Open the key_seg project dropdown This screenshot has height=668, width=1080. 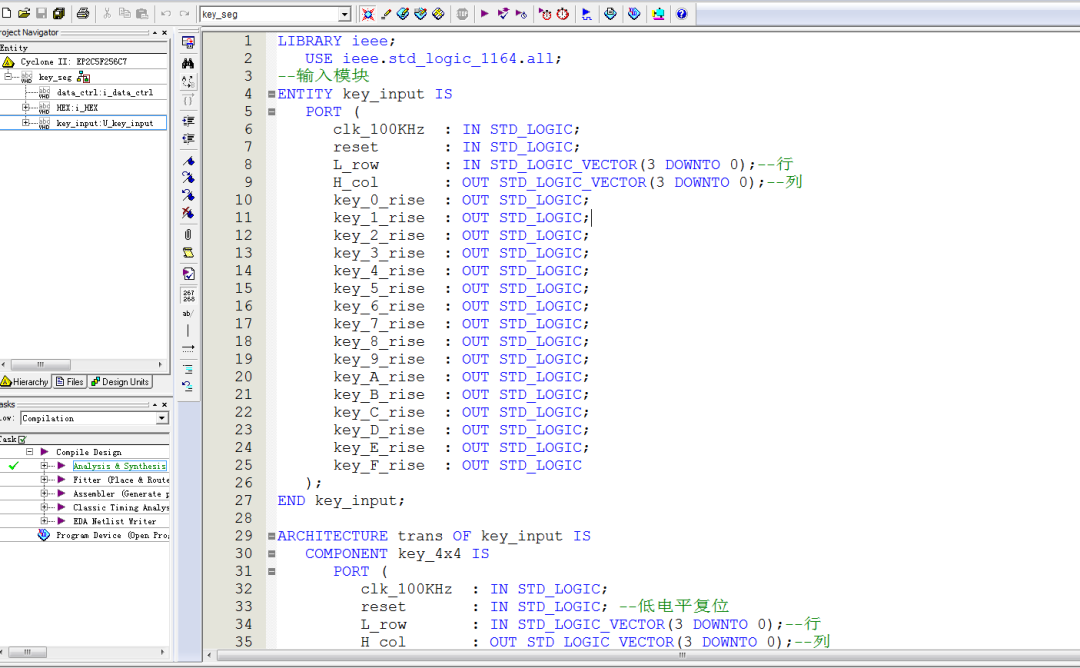point(344,14)
